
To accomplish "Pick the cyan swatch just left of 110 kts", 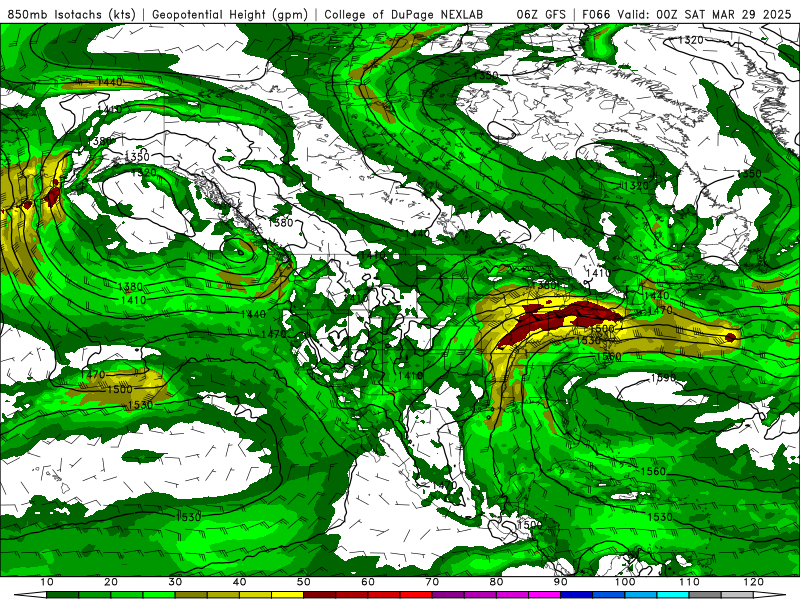I will point(673,595).
